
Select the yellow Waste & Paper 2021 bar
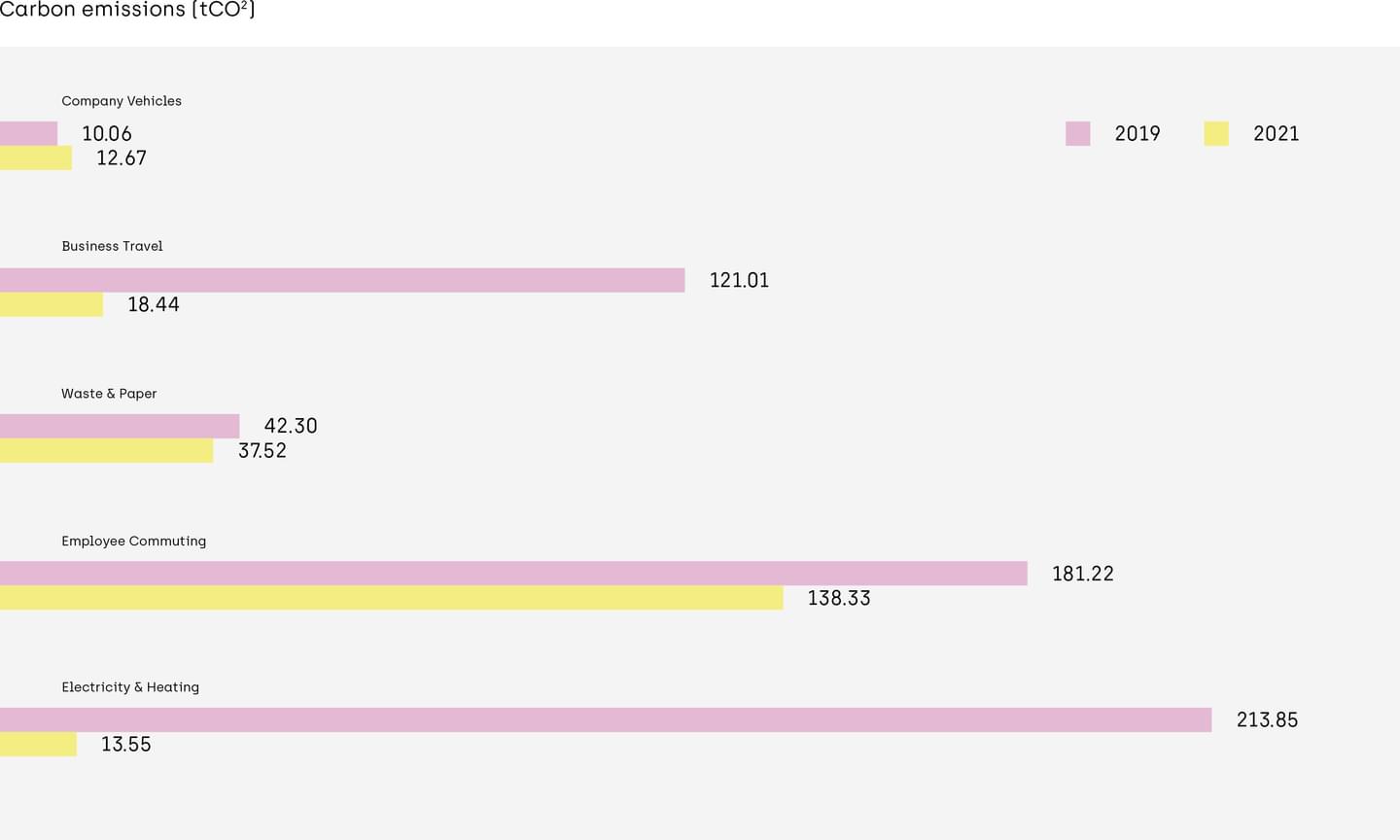click(x=107, y=450)
